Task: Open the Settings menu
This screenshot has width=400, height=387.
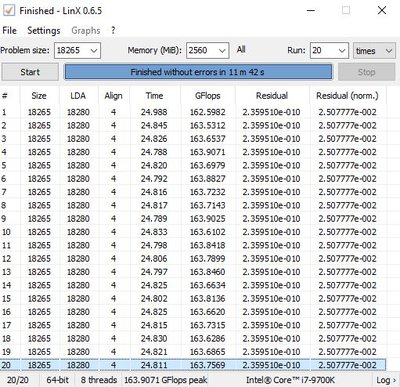Action: 44,31
